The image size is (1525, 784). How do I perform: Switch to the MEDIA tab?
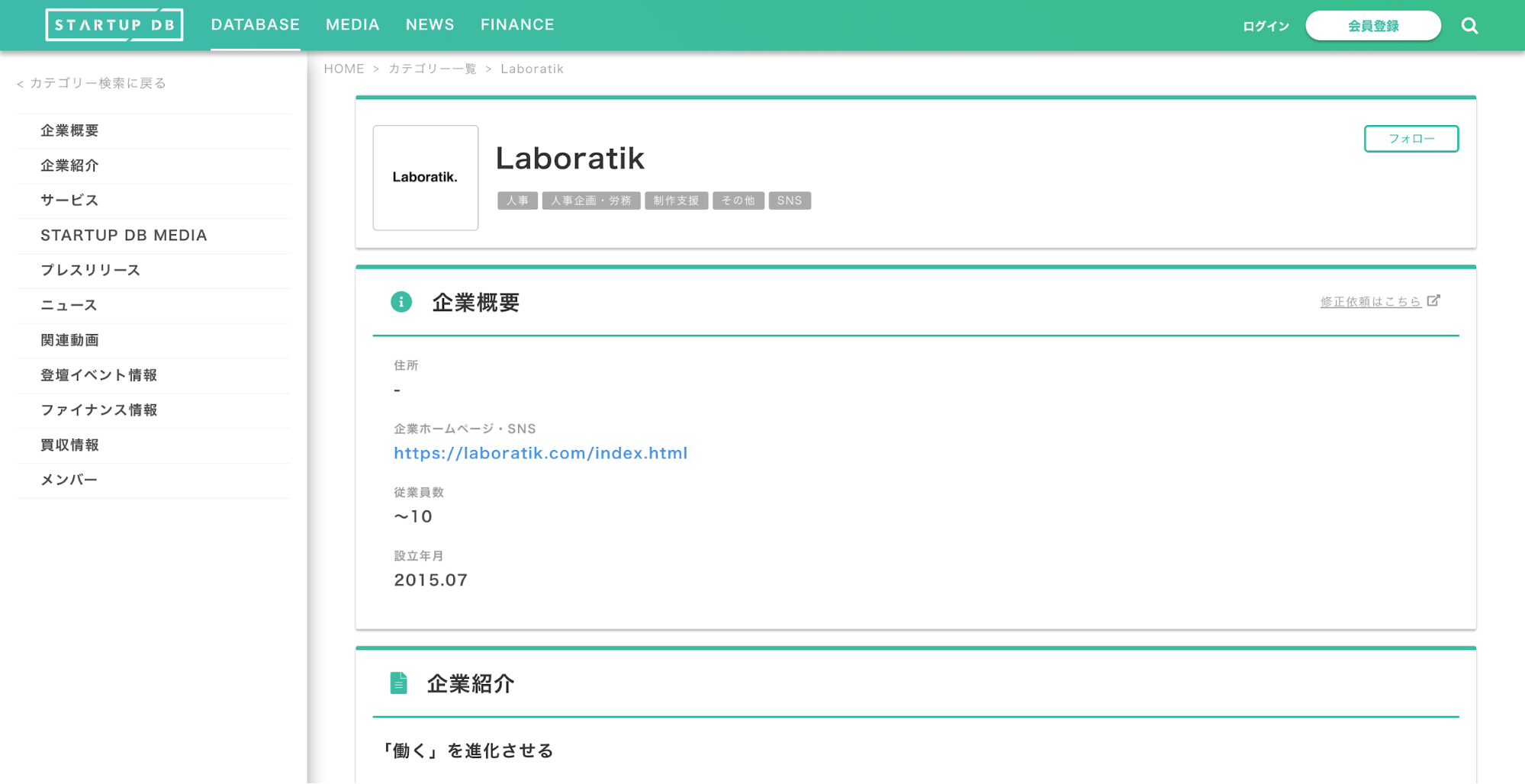pyautogui.click(x=352, y=25)
